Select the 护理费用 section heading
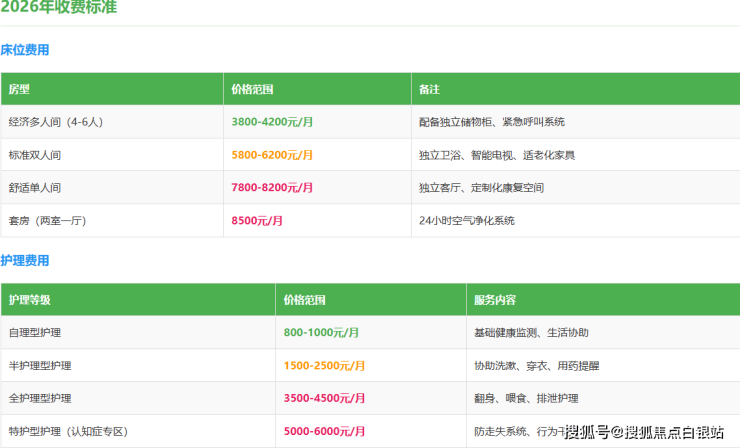Screen dimensions: 740x448 click(x=25, y=260)
